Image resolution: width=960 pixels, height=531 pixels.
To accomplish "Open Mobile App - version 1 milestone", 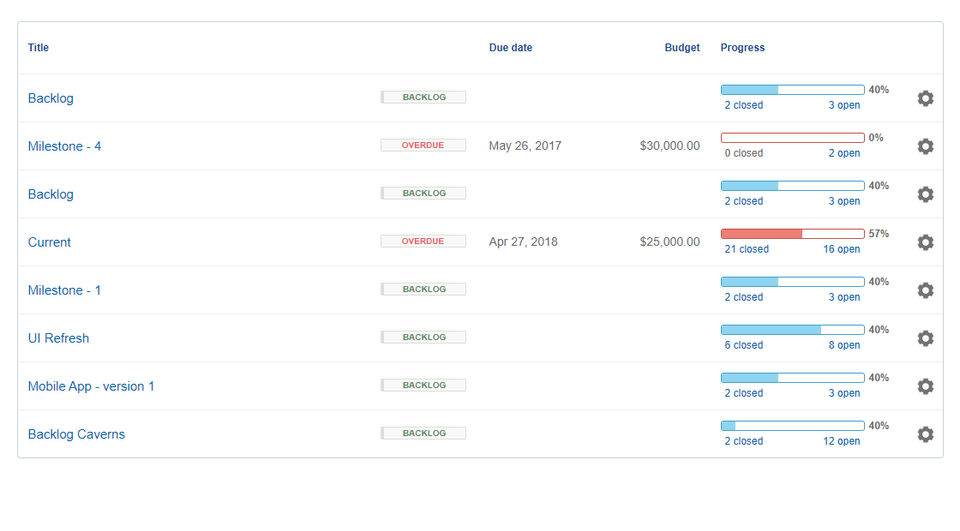I will point(91,386).
